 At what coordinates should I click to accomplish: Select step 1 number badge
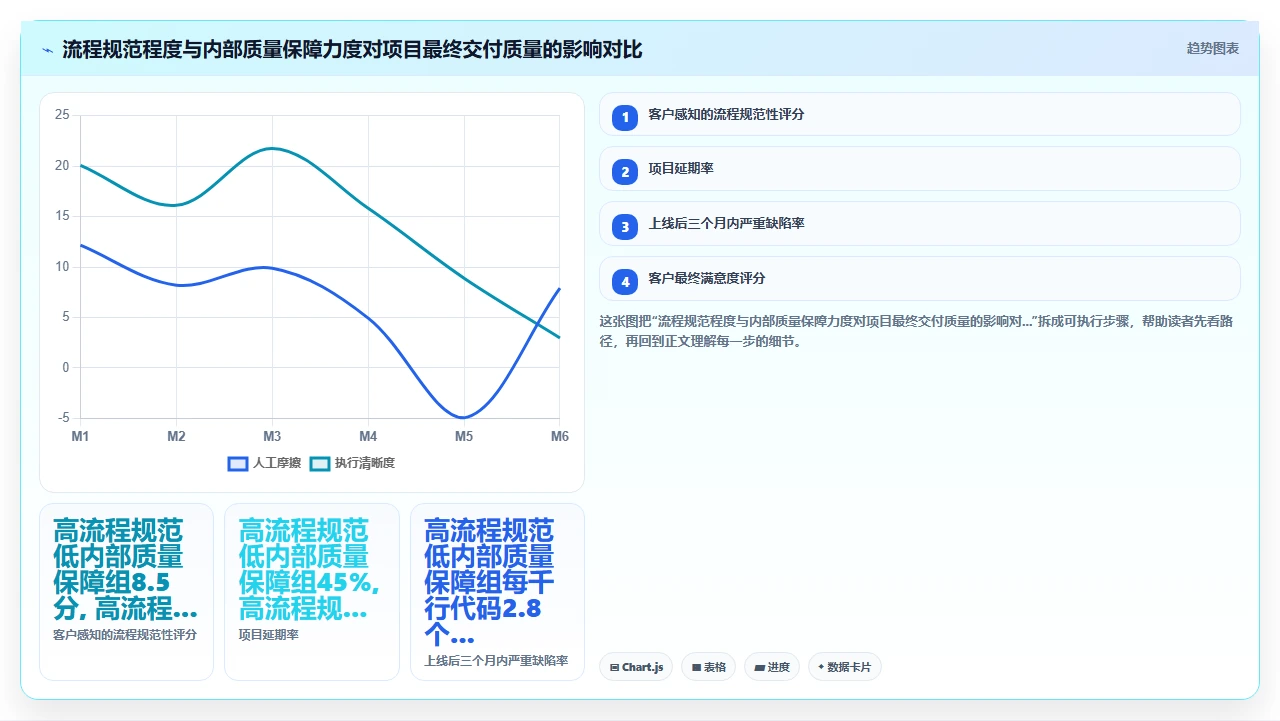click(x=625, y=118)
